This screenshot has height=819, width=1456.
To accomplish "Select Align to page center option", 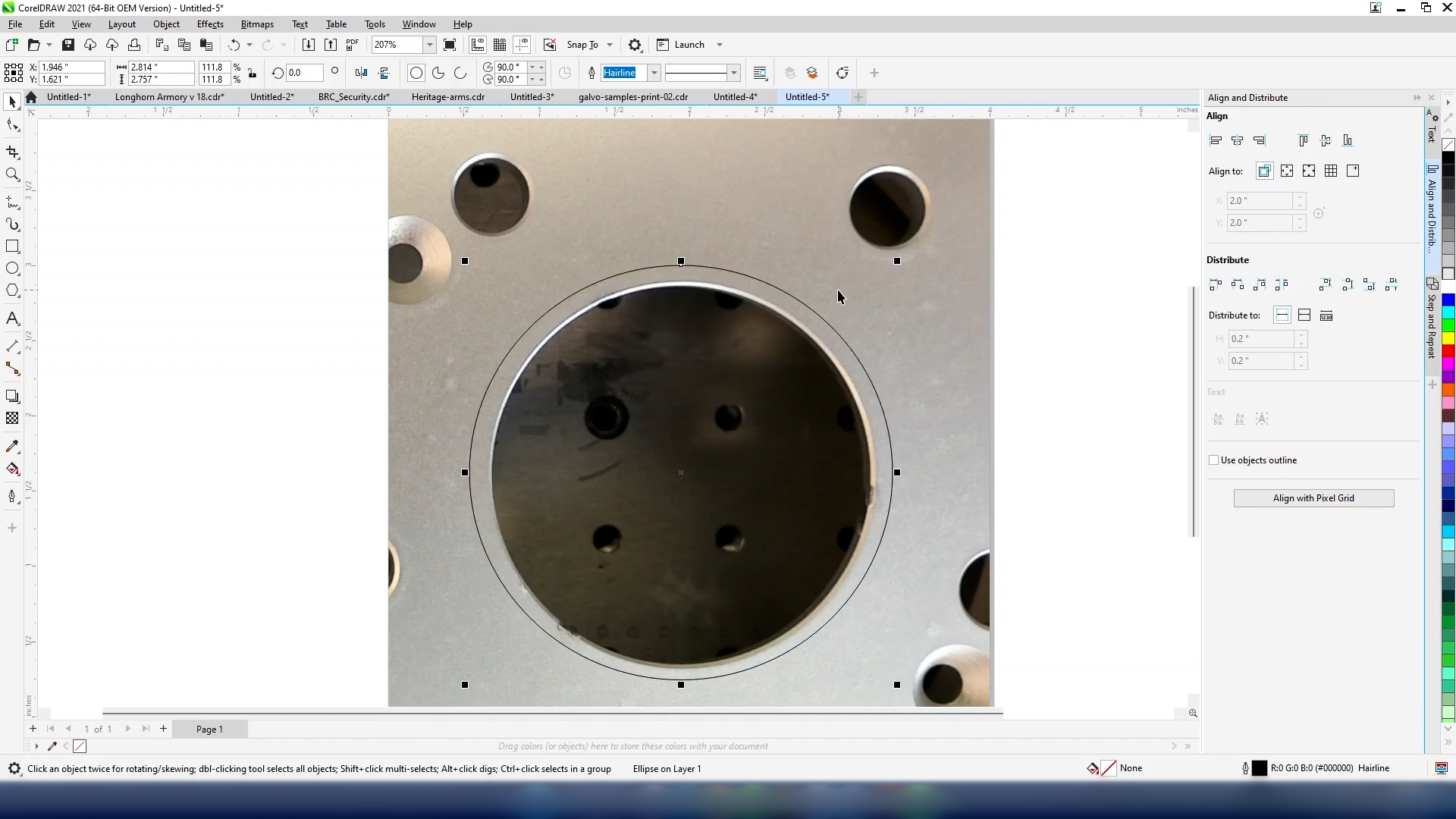I will coord(1309,171).
